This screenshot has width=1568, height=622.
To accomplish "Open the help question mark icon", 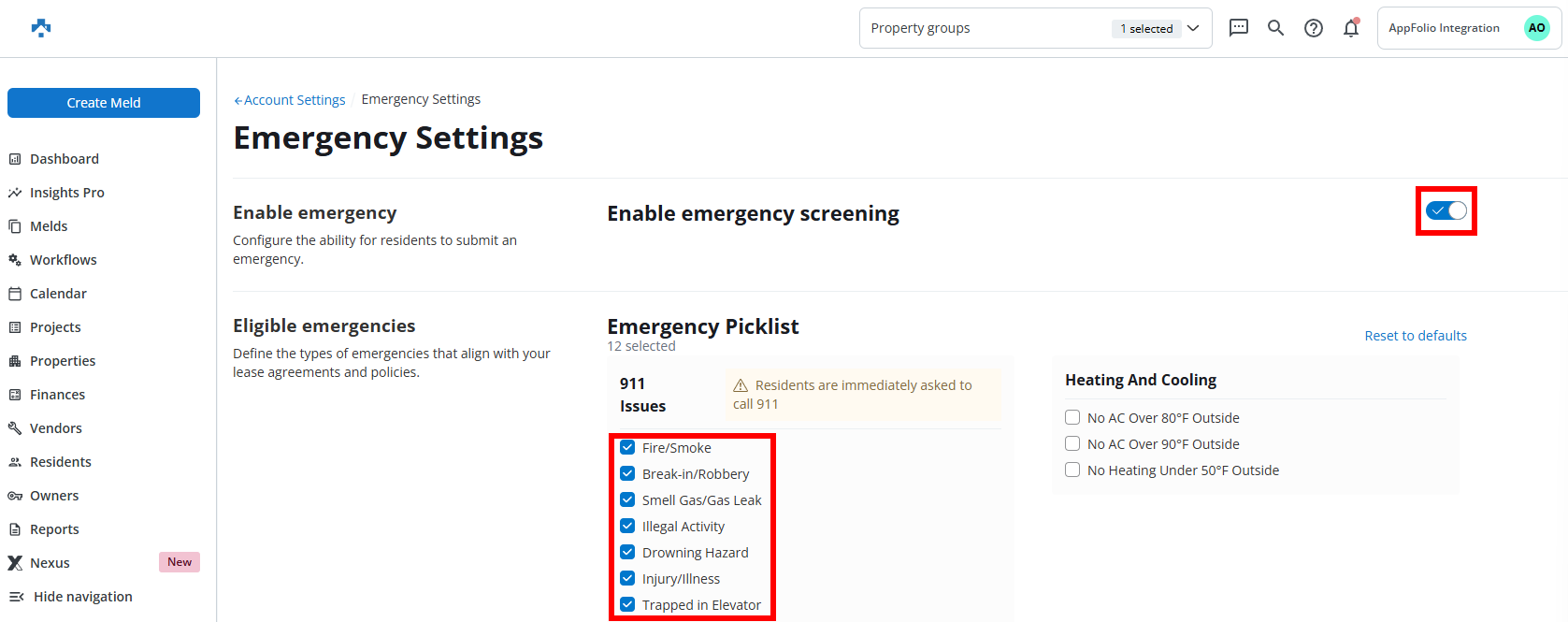I will [x=1314, y=28].
